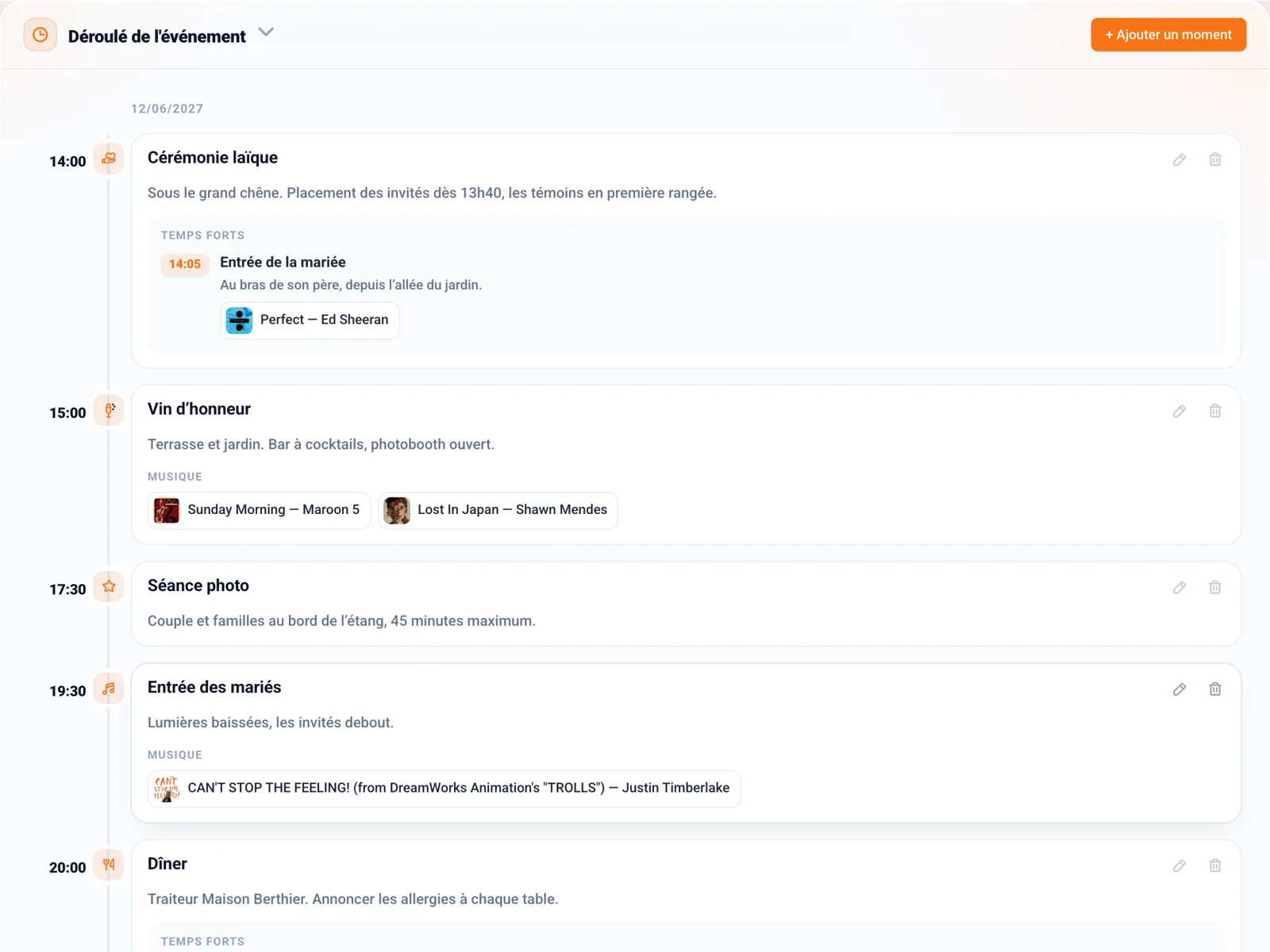The height and width of the screenshot is (952, 1270).
Task: Click the Maroon 5 album cover thumbnail
Action: (167, 510)
